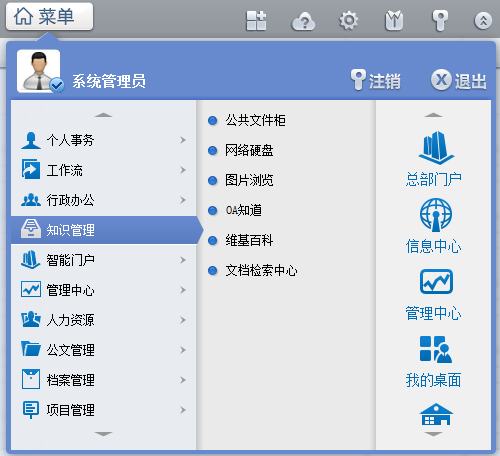500x456 pixels.
Task: Open the 信息中心 globe icon
Action: (x=436, y=215)
